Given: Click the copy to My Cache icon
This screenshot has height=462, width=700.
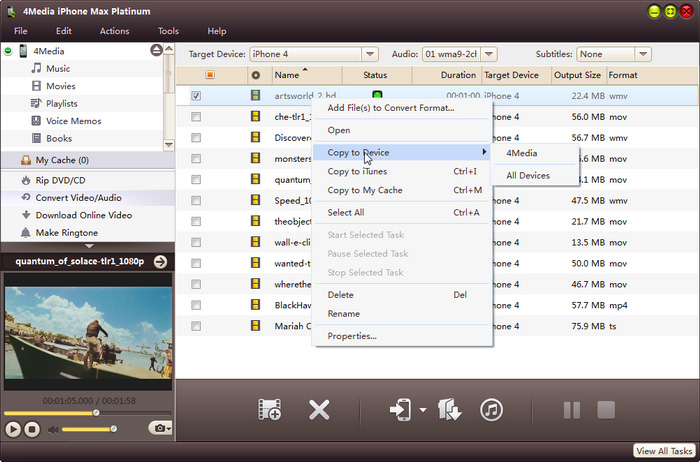Looking at the screenshot, I should (449, 409).
